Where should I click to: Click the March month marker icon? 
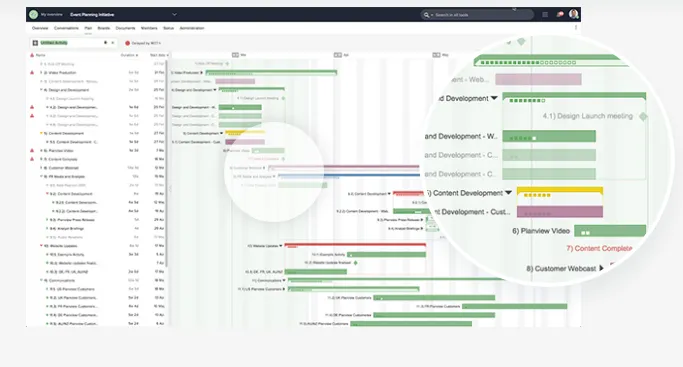(x=235, y=55)
